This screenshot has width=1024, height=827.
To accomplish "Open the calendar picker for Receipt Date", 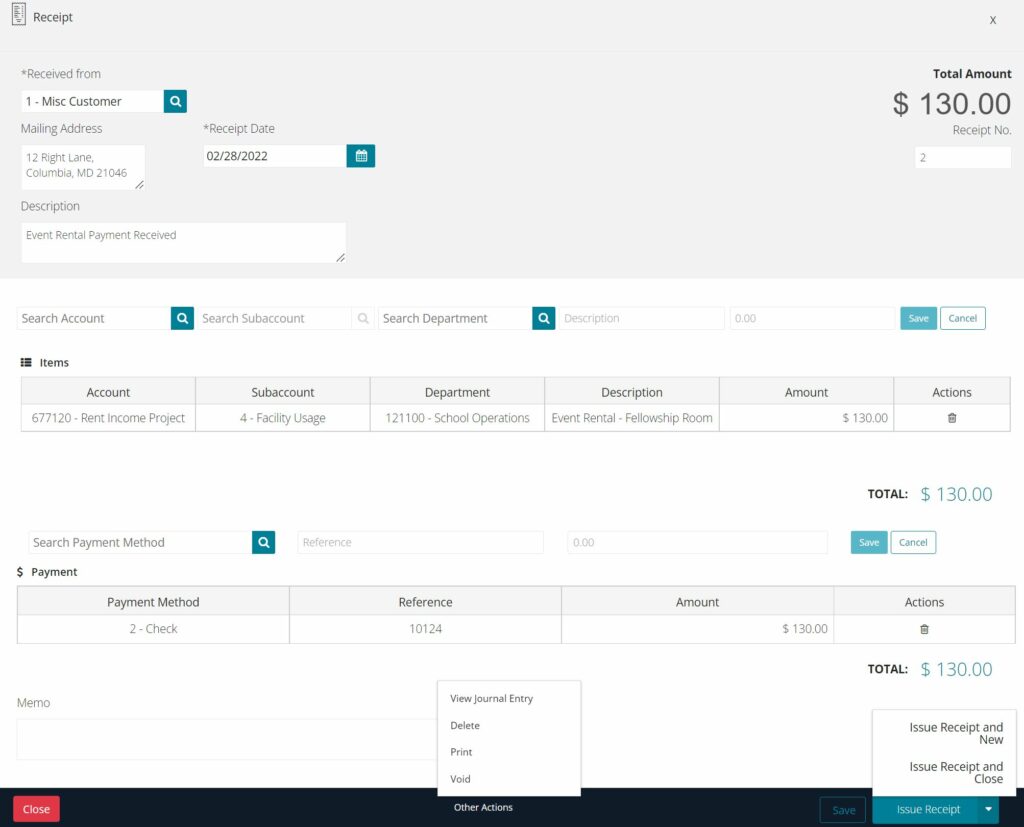I will click(360, 156).
